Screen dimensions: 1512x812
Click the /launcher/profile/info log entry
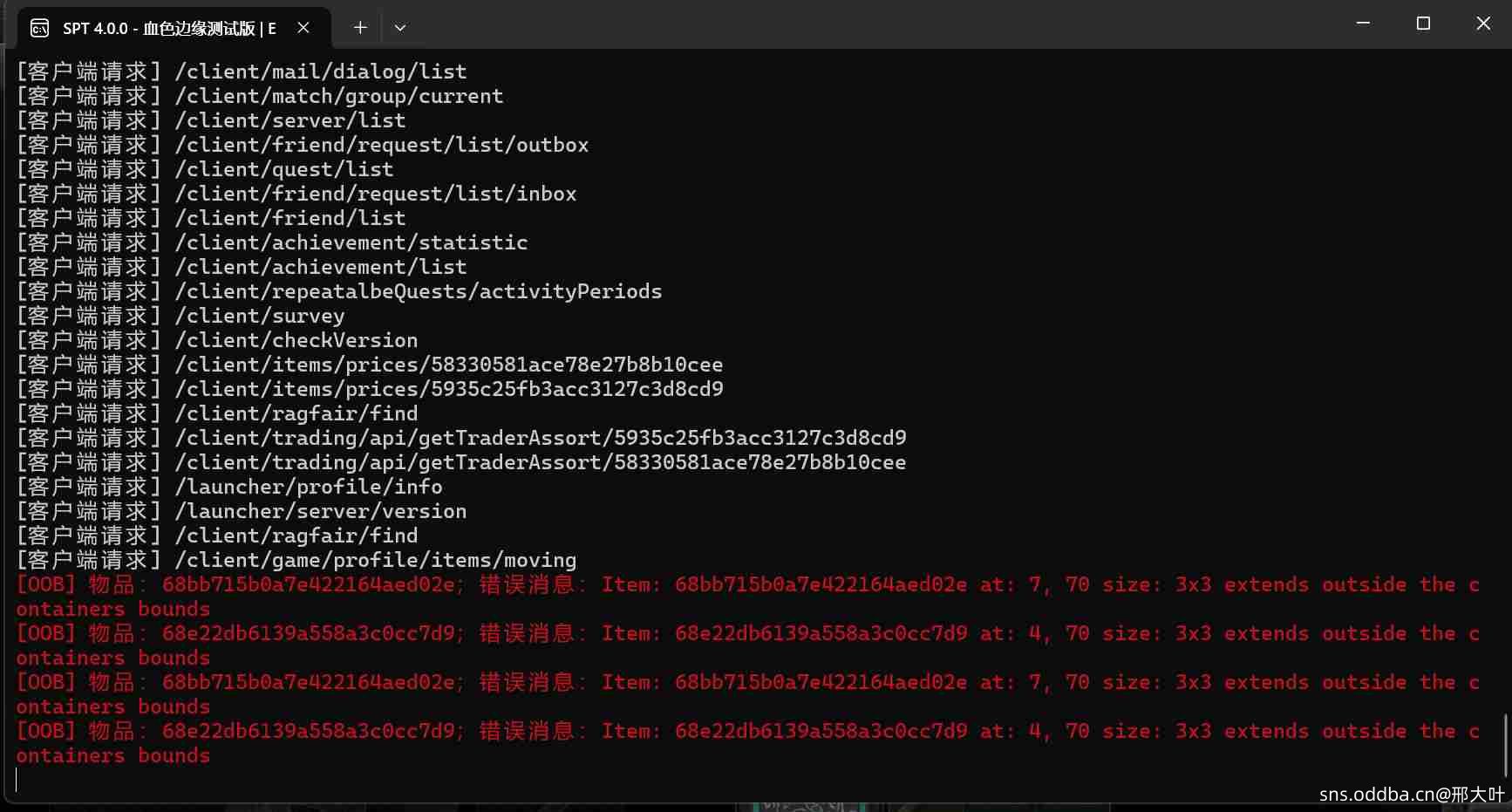pyautogui.click(x=308, y=487)
